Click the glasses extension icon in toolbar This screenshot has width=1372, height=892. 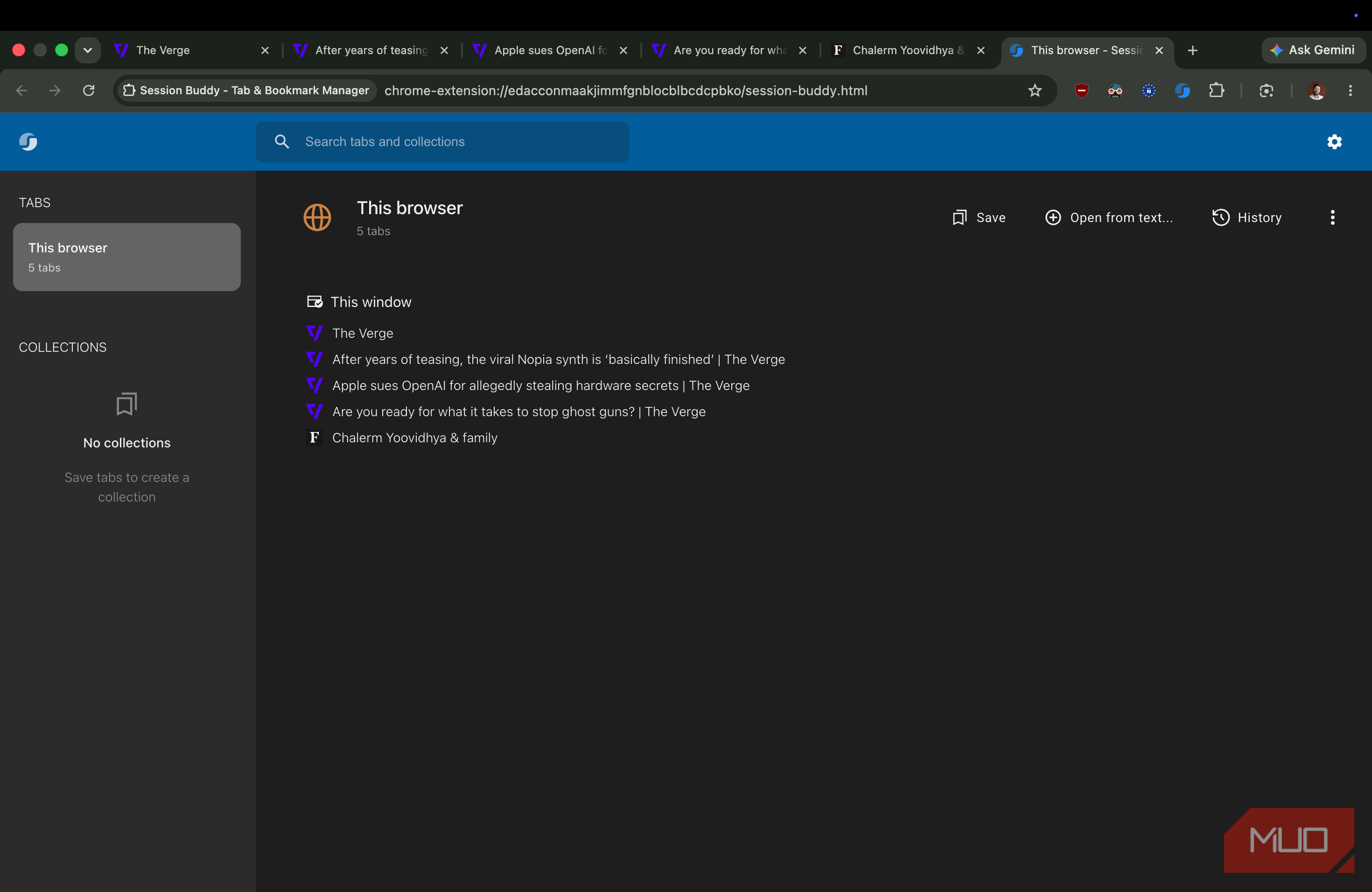pos(1115,91)
